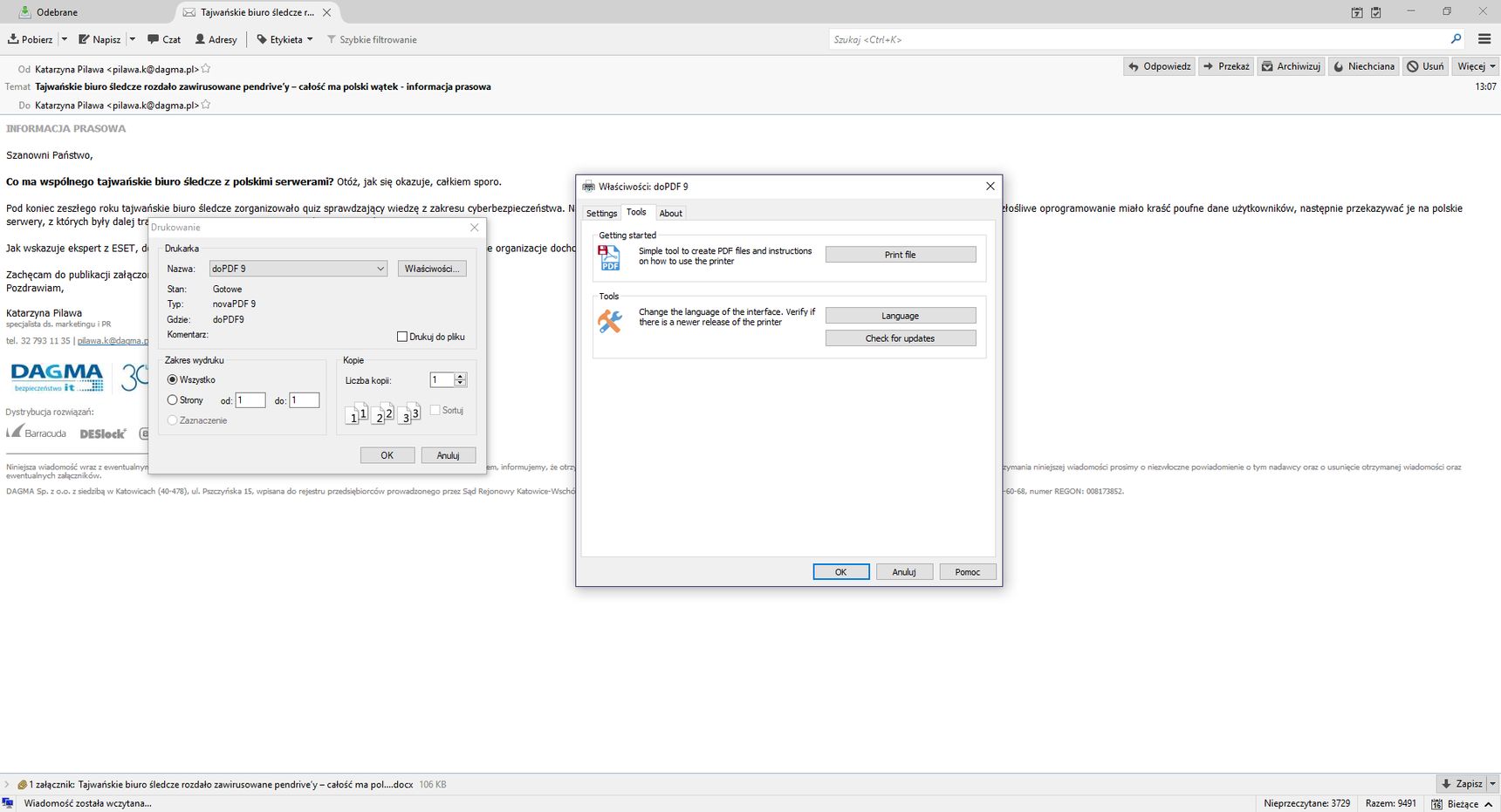Toggle the Sortuj collate checkbox

click(x=435, y=410)
